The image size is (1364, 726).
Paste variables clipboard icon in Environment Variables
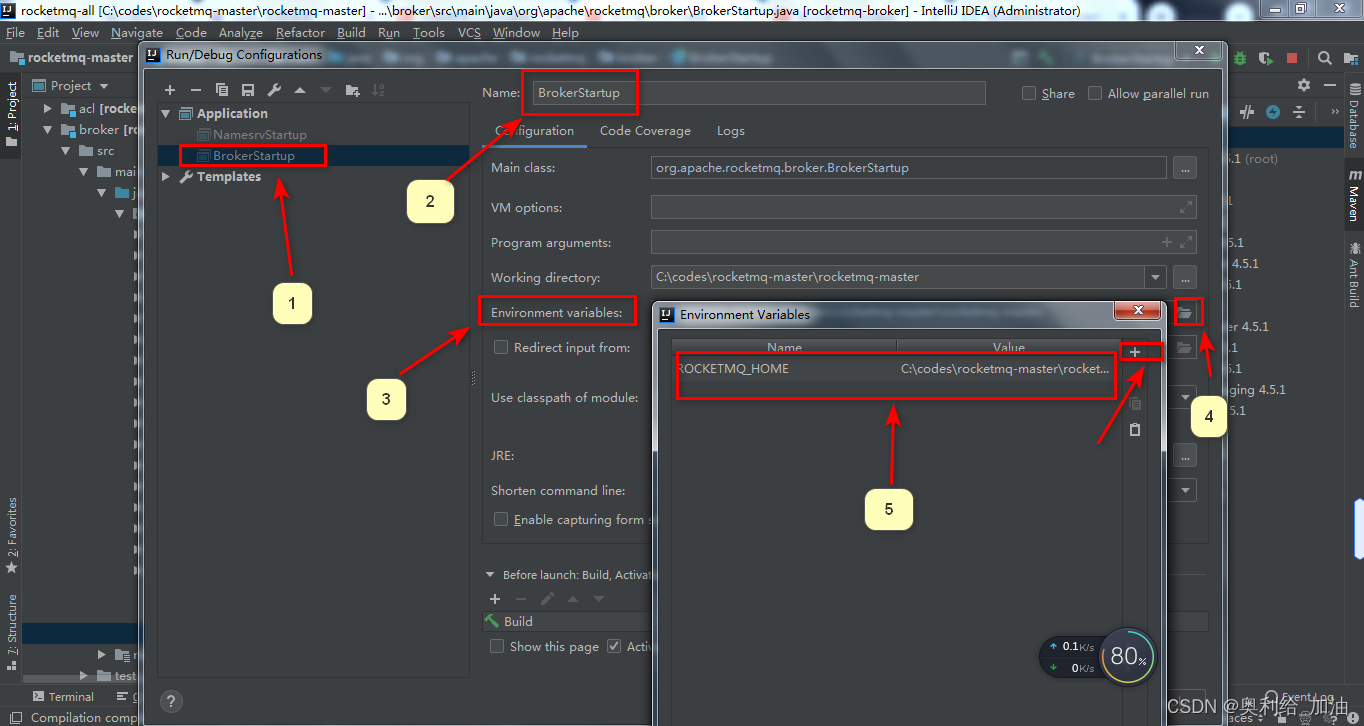[x=1135, y=429]
